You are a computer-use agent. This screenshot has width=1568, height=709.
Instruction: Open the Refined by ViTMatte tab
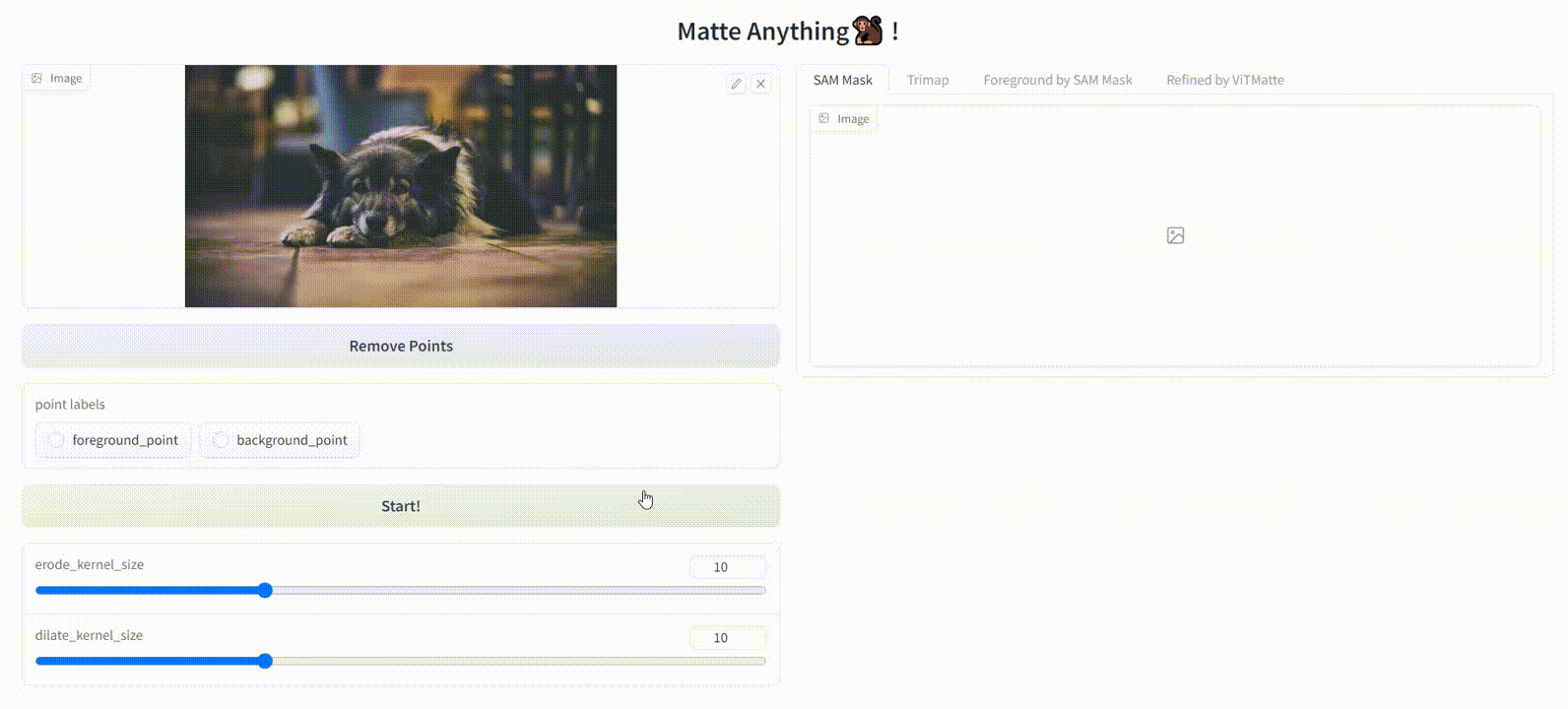click(x=1225, y=80)
